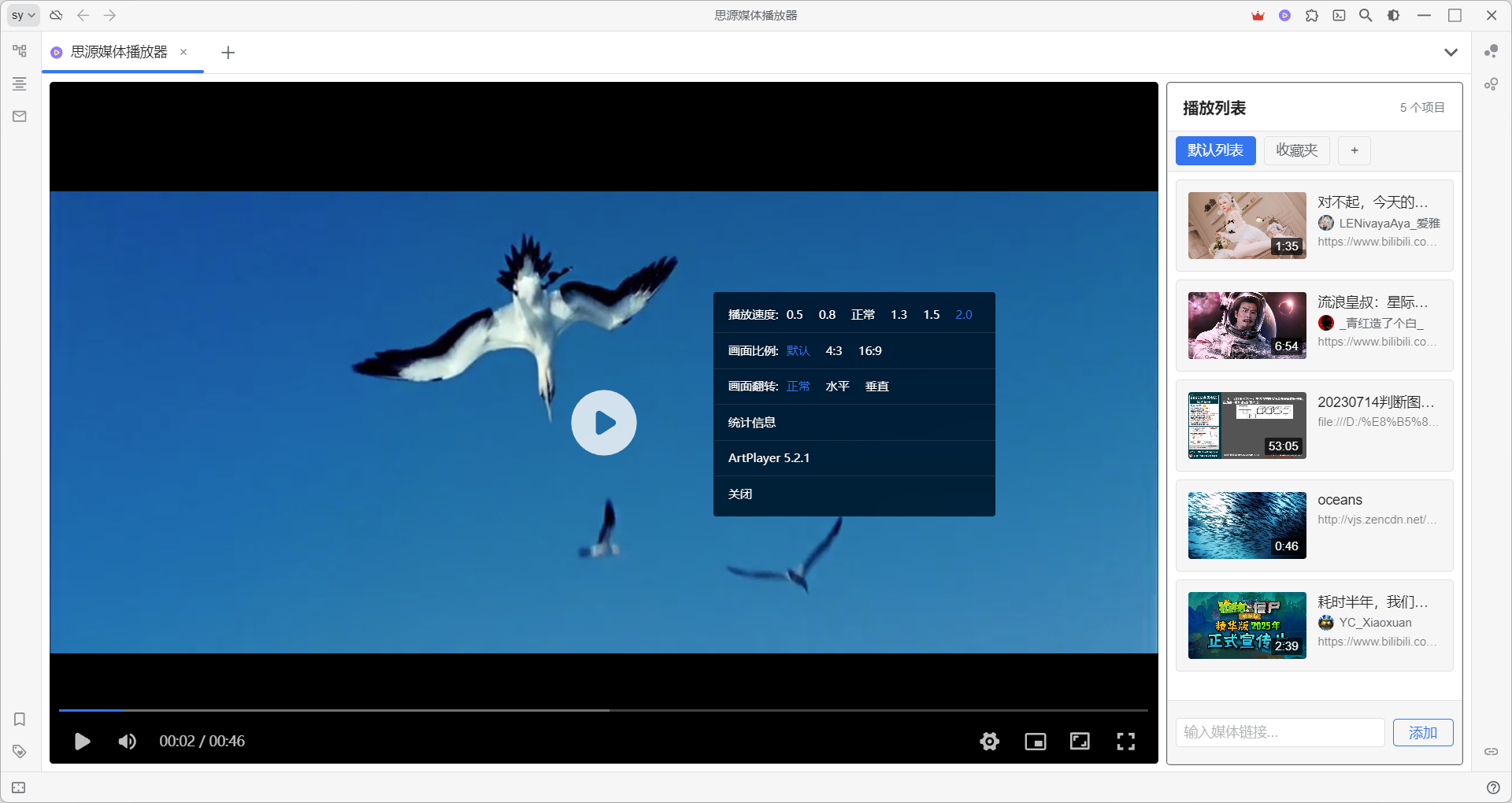Image resolution: width=1512 pixels, height=803 pixels.
Task: Open 统计信息 in the context menu
Action: click(751, 423)
